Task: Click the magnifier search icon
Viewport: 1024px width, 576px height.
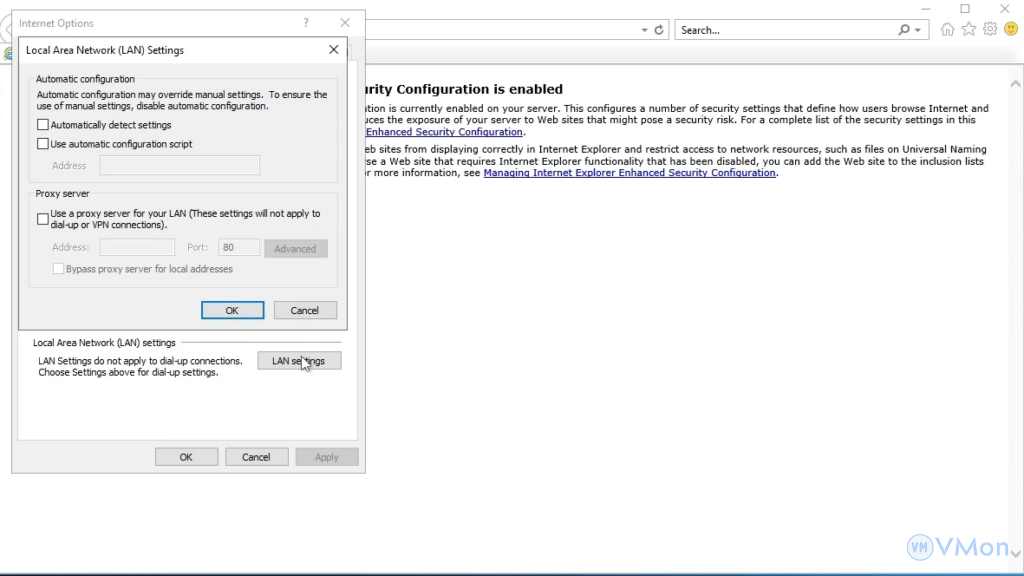Action: pos(904,30)
